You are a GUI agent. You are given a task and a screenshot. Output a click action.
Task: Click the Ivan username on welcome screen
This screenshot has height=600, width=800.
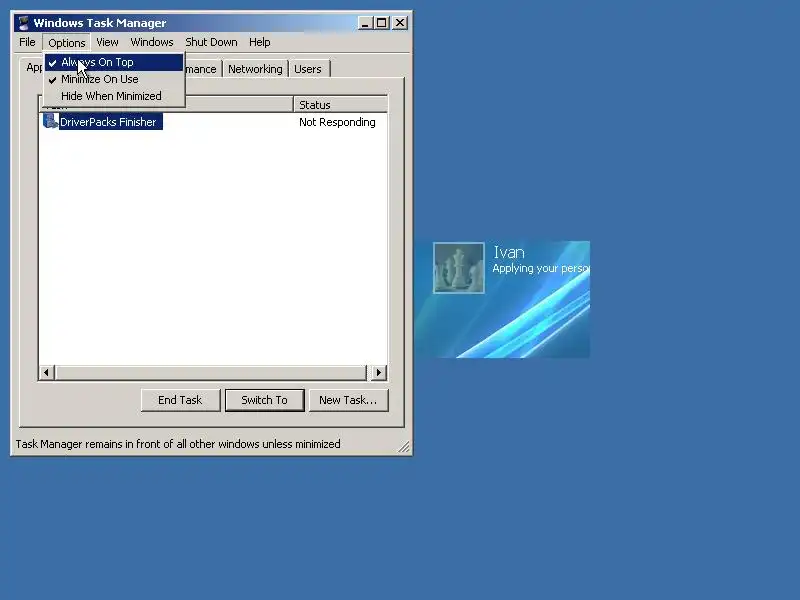(x=509, y=252)
